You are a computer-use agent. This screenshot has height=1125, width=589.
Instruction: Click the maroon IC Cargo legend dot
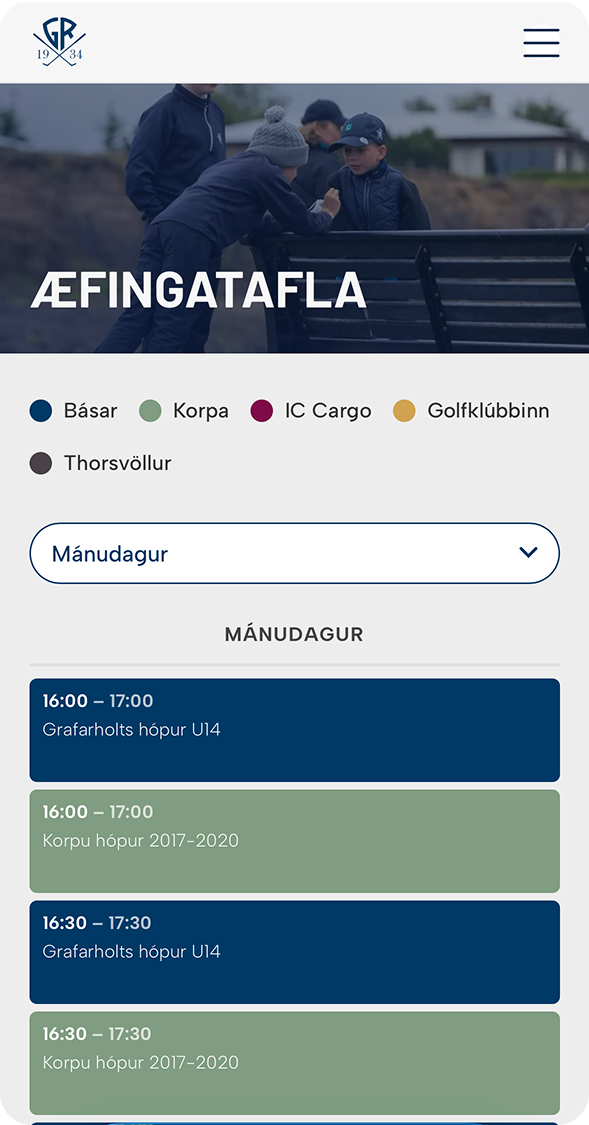(262, 411)
